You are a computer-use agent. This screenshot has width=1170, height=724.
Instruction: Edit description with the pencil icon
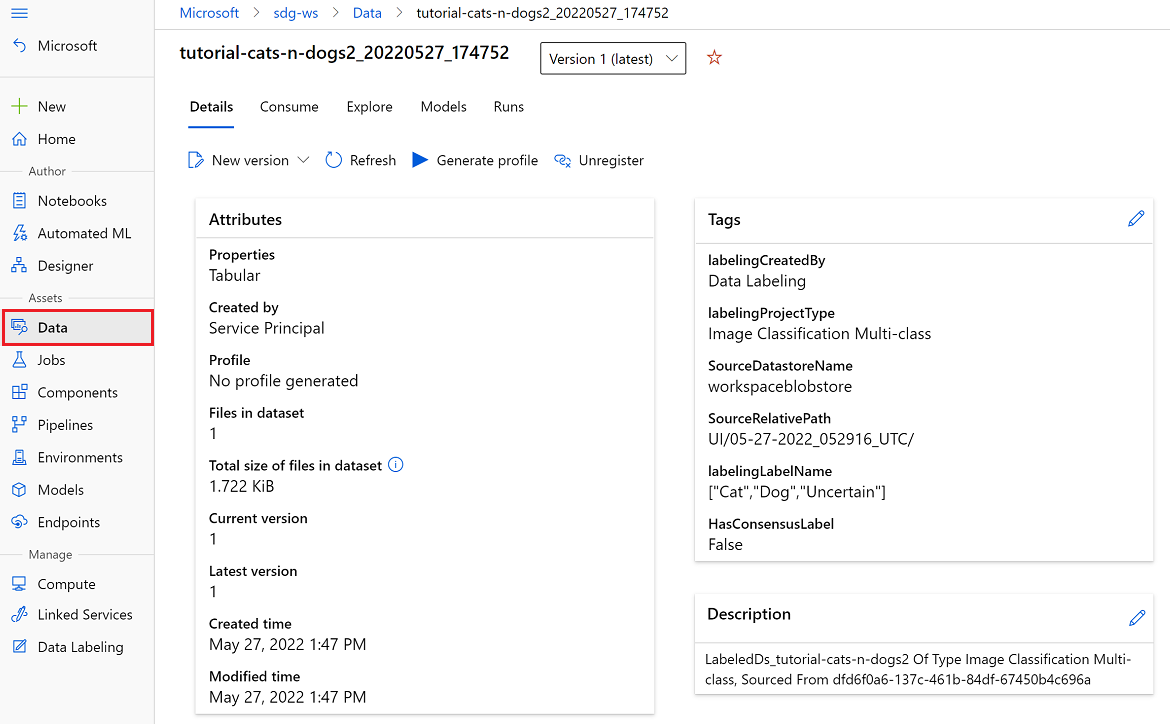coord(1136,618)
